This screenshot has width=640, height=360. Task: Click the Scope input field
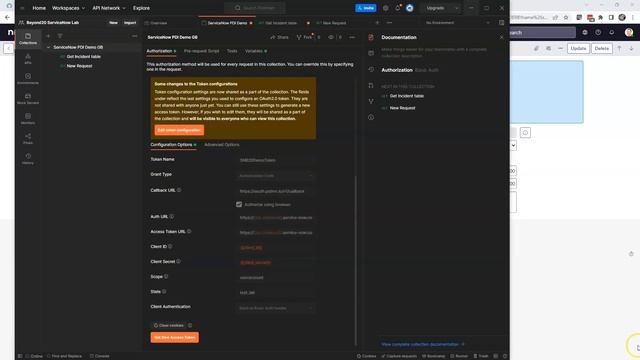tap(276, 278)
